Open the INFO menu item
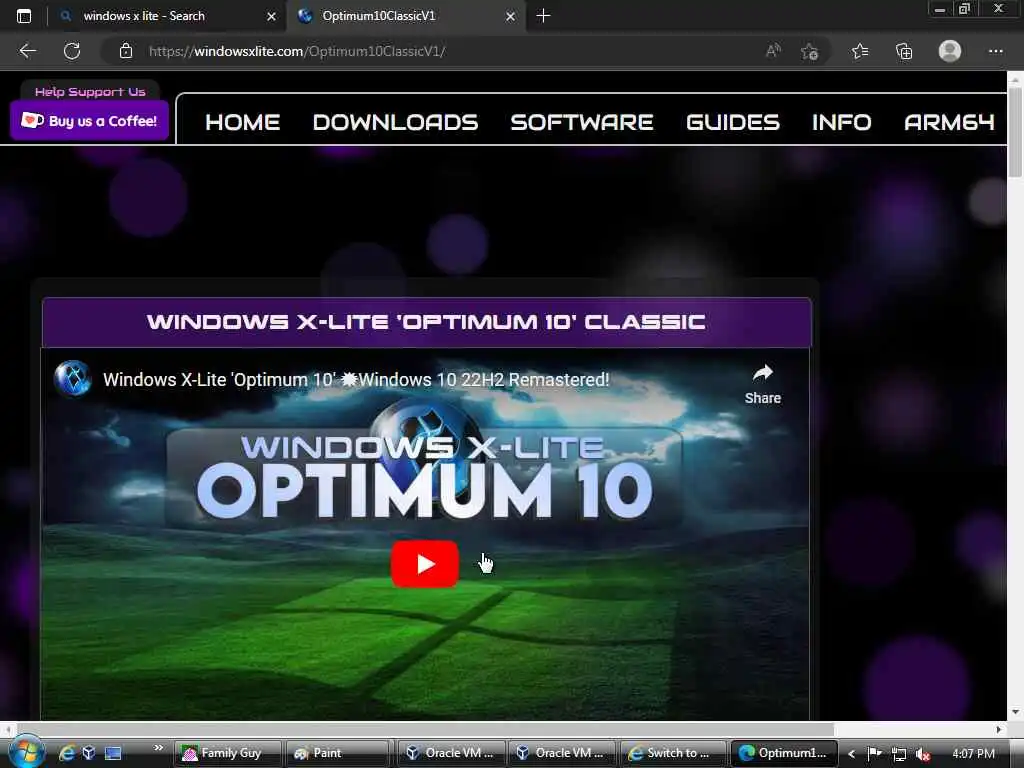 [841, 122]
